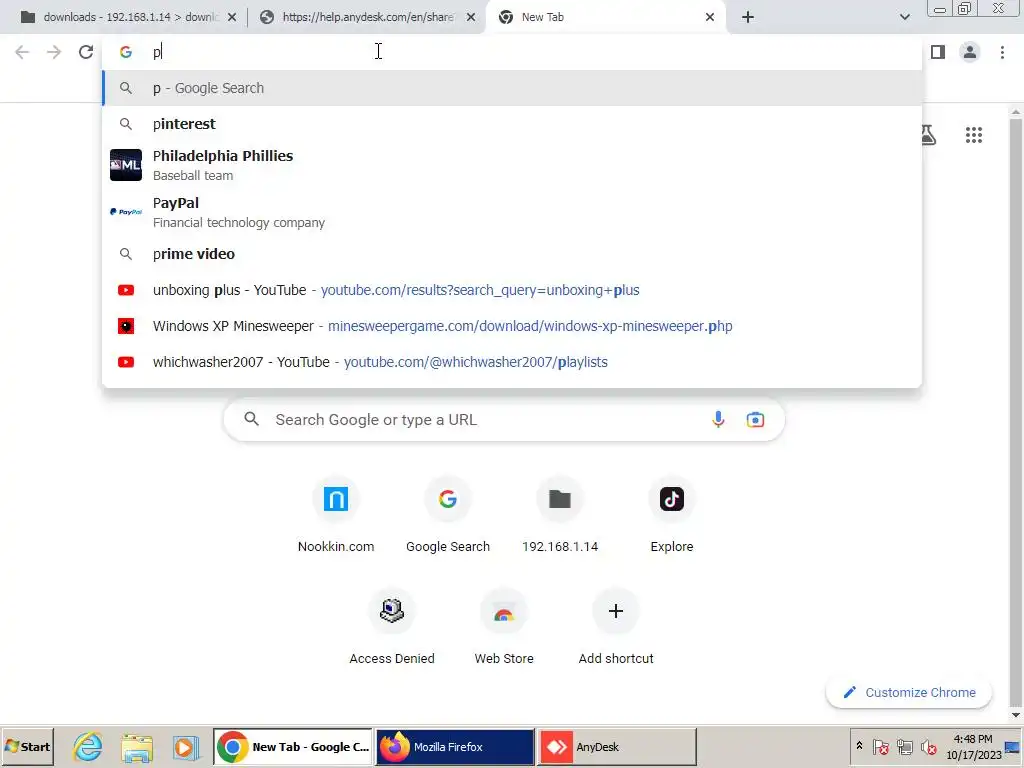This screenshot has width=1024, height=768.
Task: Click the page vertical scrollbar
Action: point(1015,413)
